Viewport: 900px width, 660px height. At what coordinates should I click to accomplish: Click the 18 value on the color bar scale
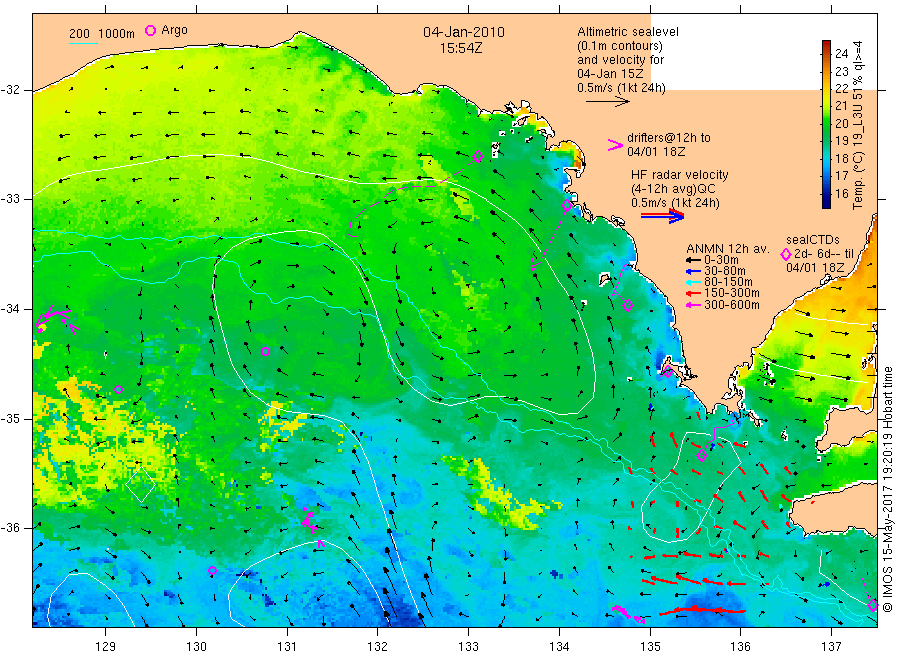tap(841, 158)
